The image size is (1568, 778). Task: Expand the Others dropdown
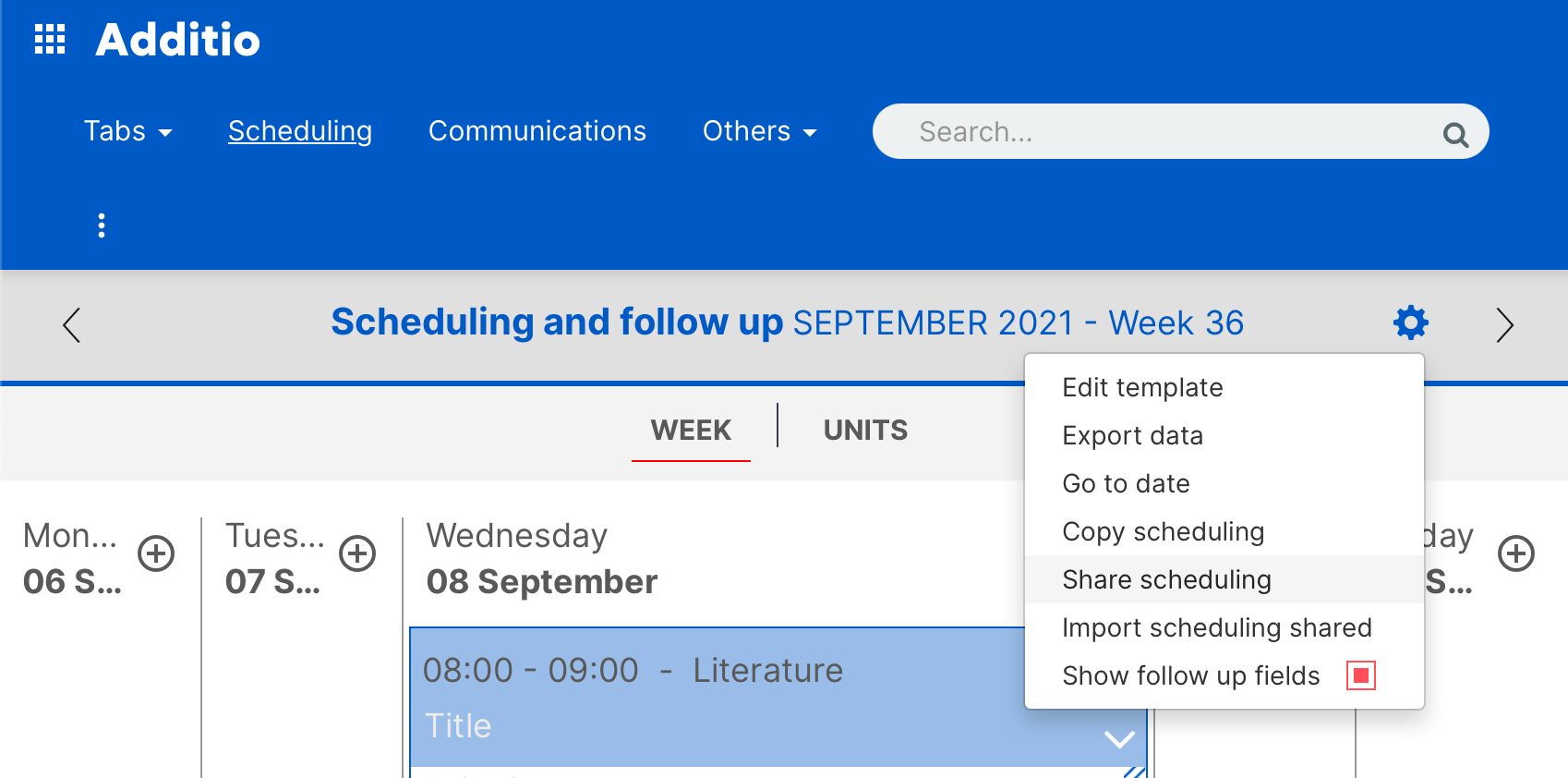pos(759,131)
